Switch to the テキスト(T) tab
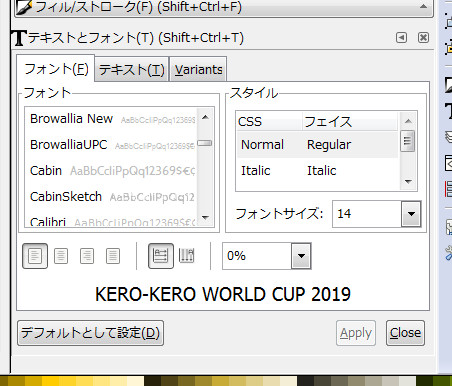The image size is (452, 386). 132,70
